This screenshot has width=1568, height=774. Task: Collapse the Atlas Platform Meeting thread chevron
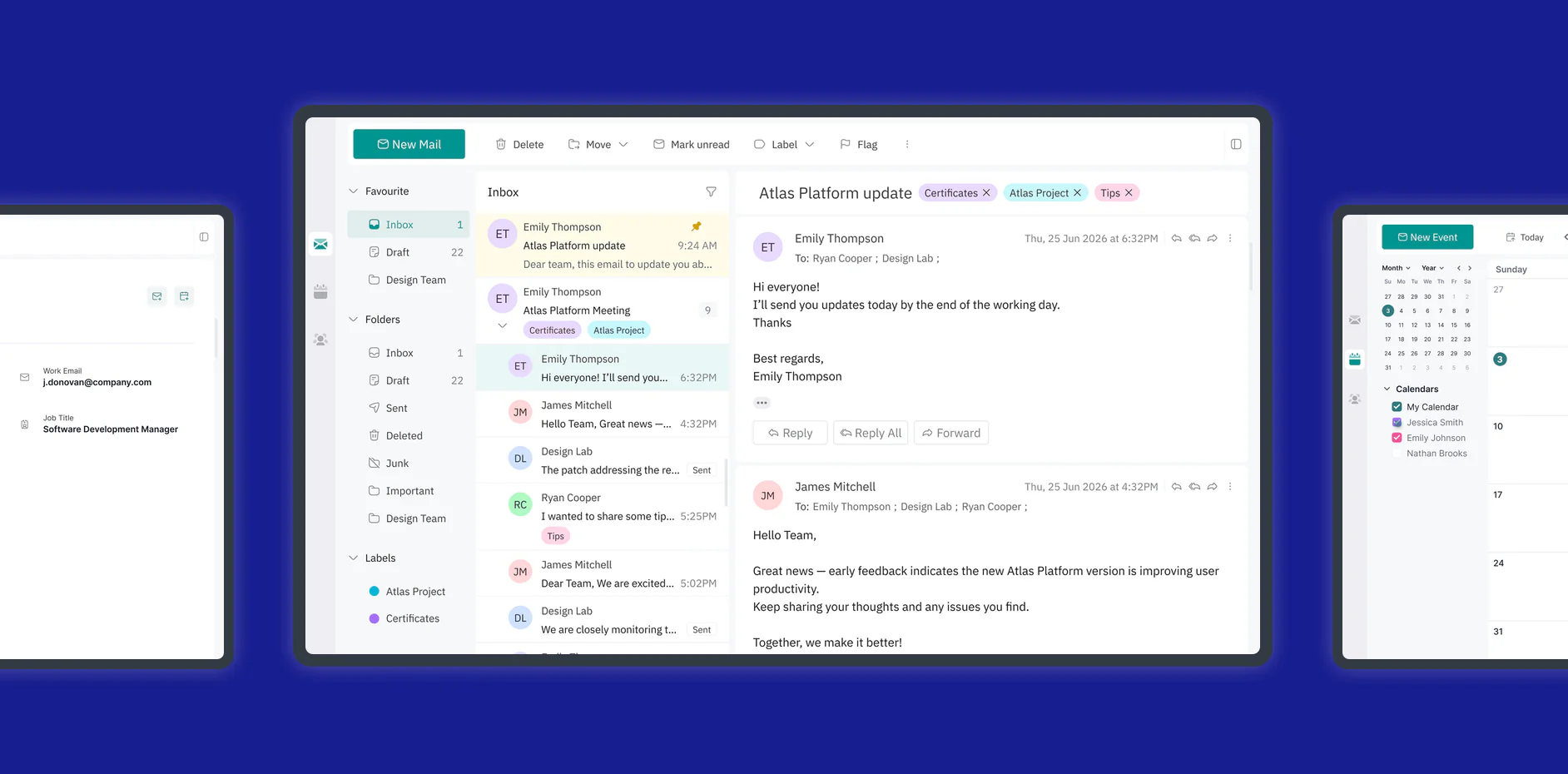[x=502, y=325]
